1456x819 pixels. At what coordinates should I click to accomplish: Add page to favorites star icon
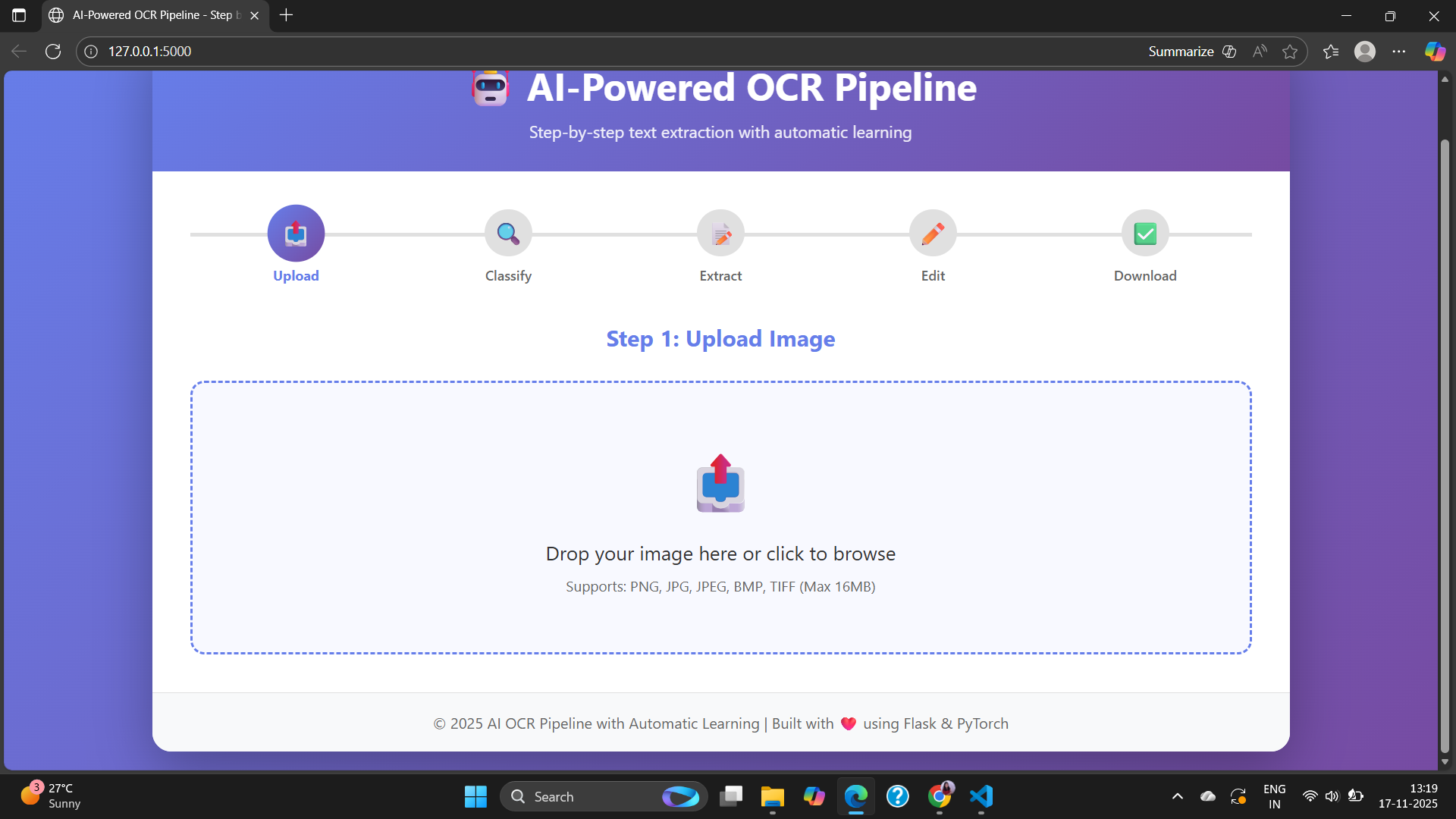pos(1290,52)
